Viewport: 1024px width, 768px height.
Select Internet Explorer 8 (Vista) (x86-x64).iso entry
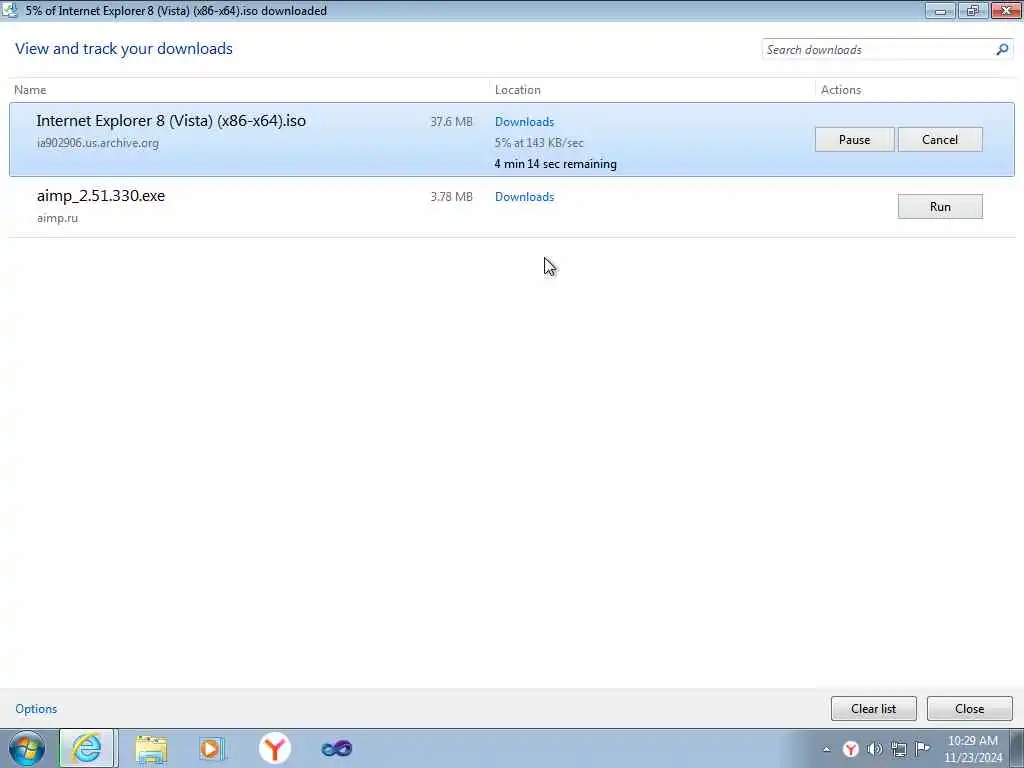tap(511, 139)
